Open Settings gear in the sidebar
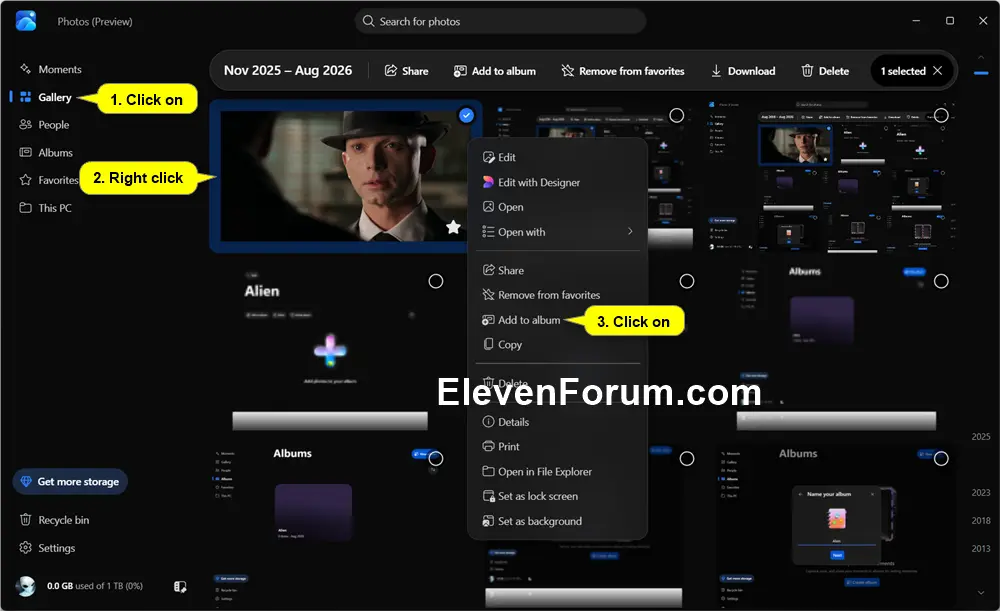This screenshot has width=1000, height=611. tap(26, 548)
